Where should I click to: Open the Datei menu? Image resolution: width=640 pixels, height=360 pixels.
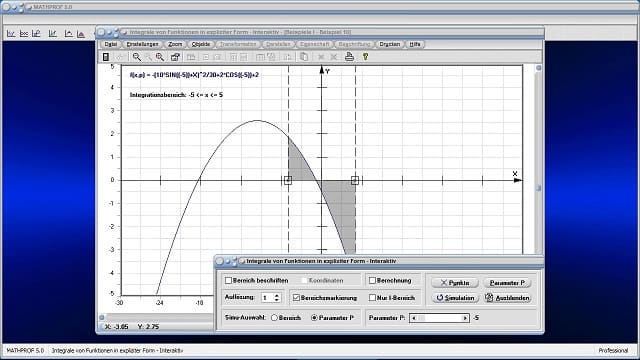pos(110,44)
